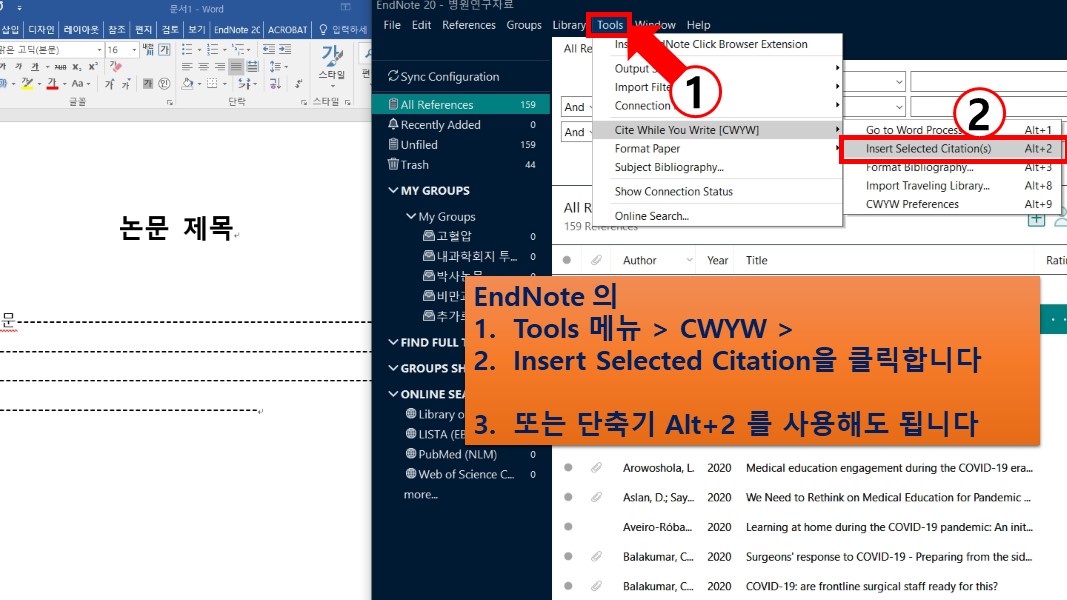Click Sync Configuration in EndNote sidebar
The width and height of the screenshot is (1067, 600).
[x=444, y=76]
